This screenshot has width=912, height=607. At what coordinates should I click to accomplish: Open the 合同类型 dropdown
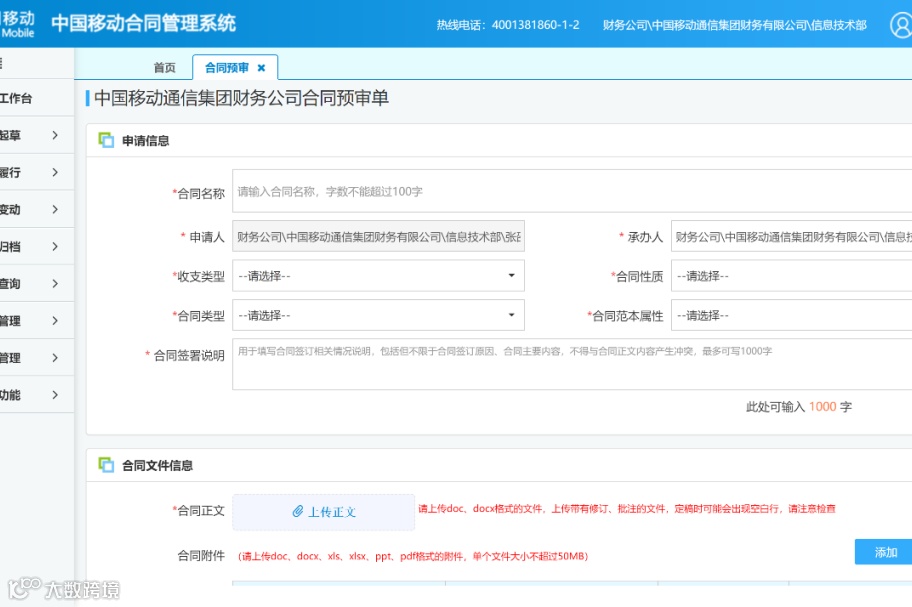coord(378,315)
